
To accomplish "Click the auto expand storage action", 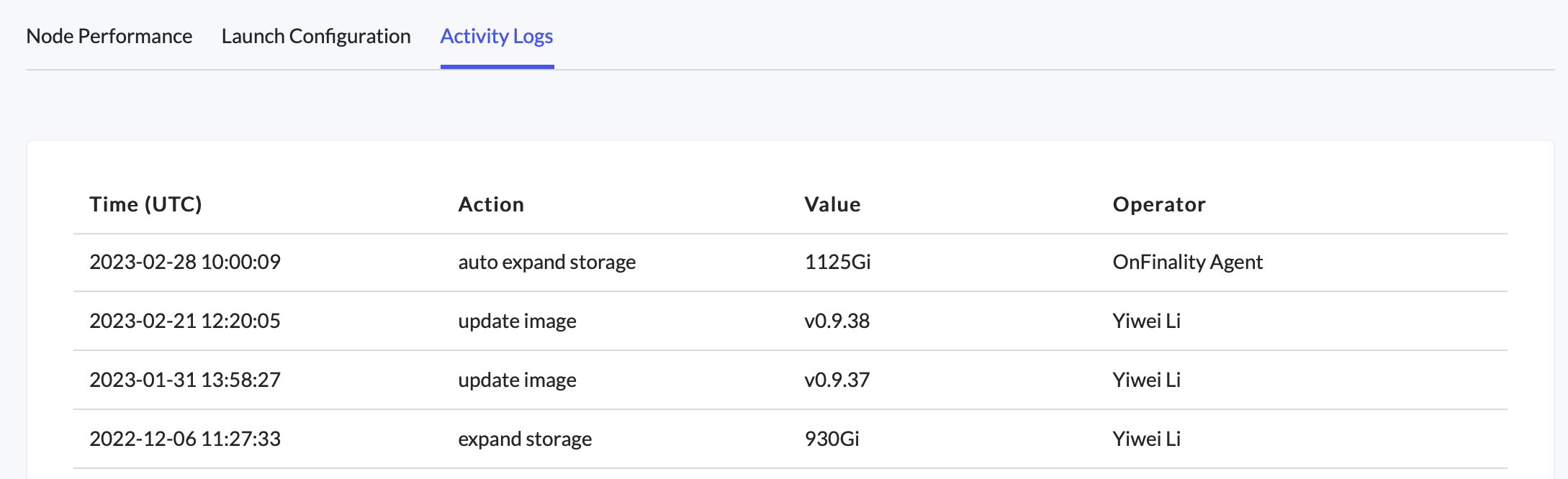I will click(546, 262).
